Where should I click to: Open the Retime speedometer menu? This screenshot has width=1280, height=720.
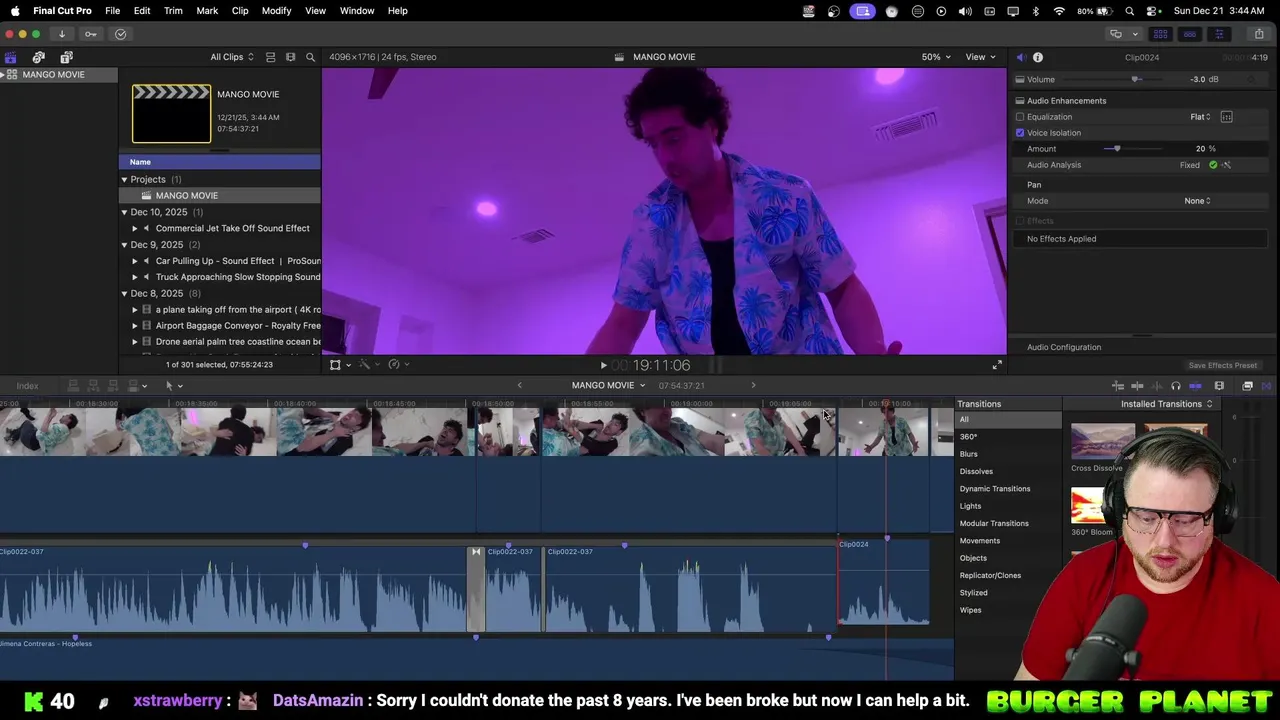[x=397, y=365]
